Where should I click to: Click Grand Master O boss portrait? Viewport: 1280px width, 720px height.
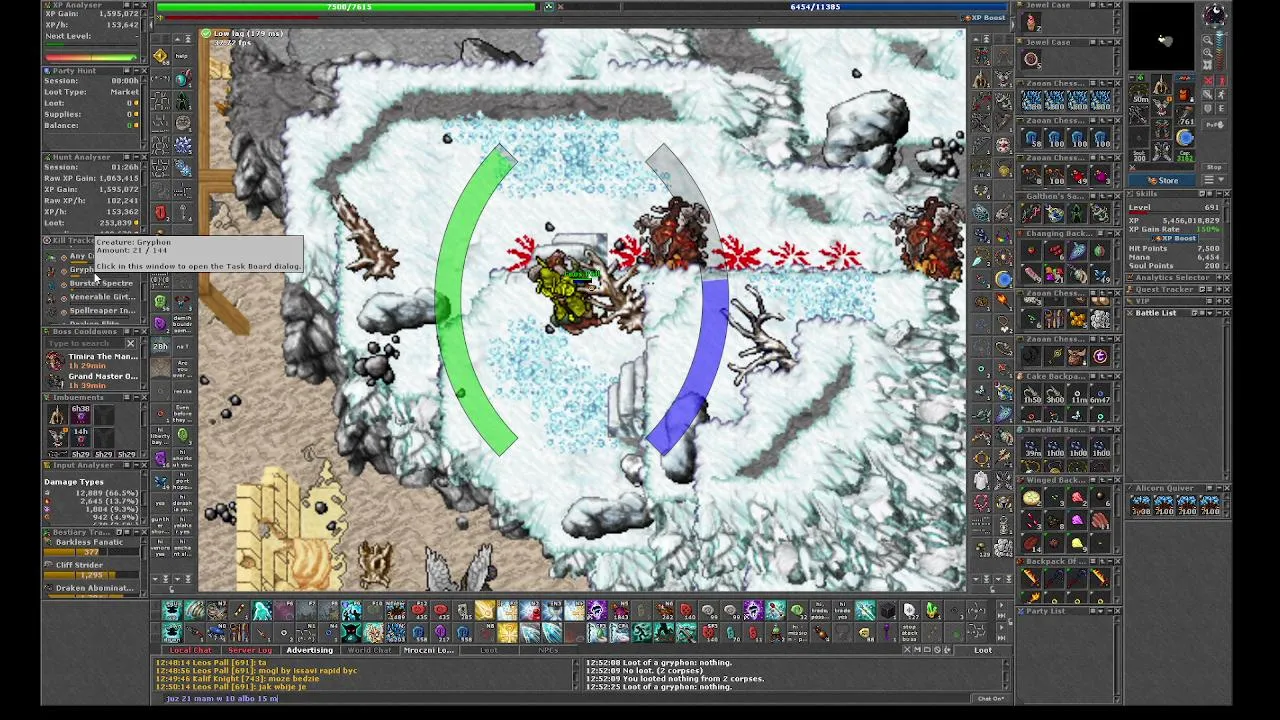(x=55, y=381)
